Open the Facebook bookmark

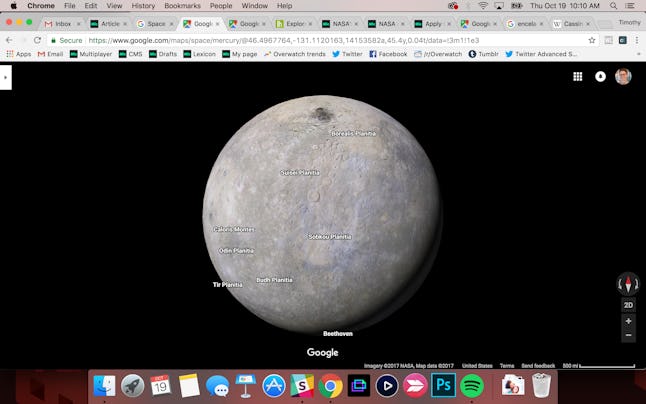(x=388, y=54)
